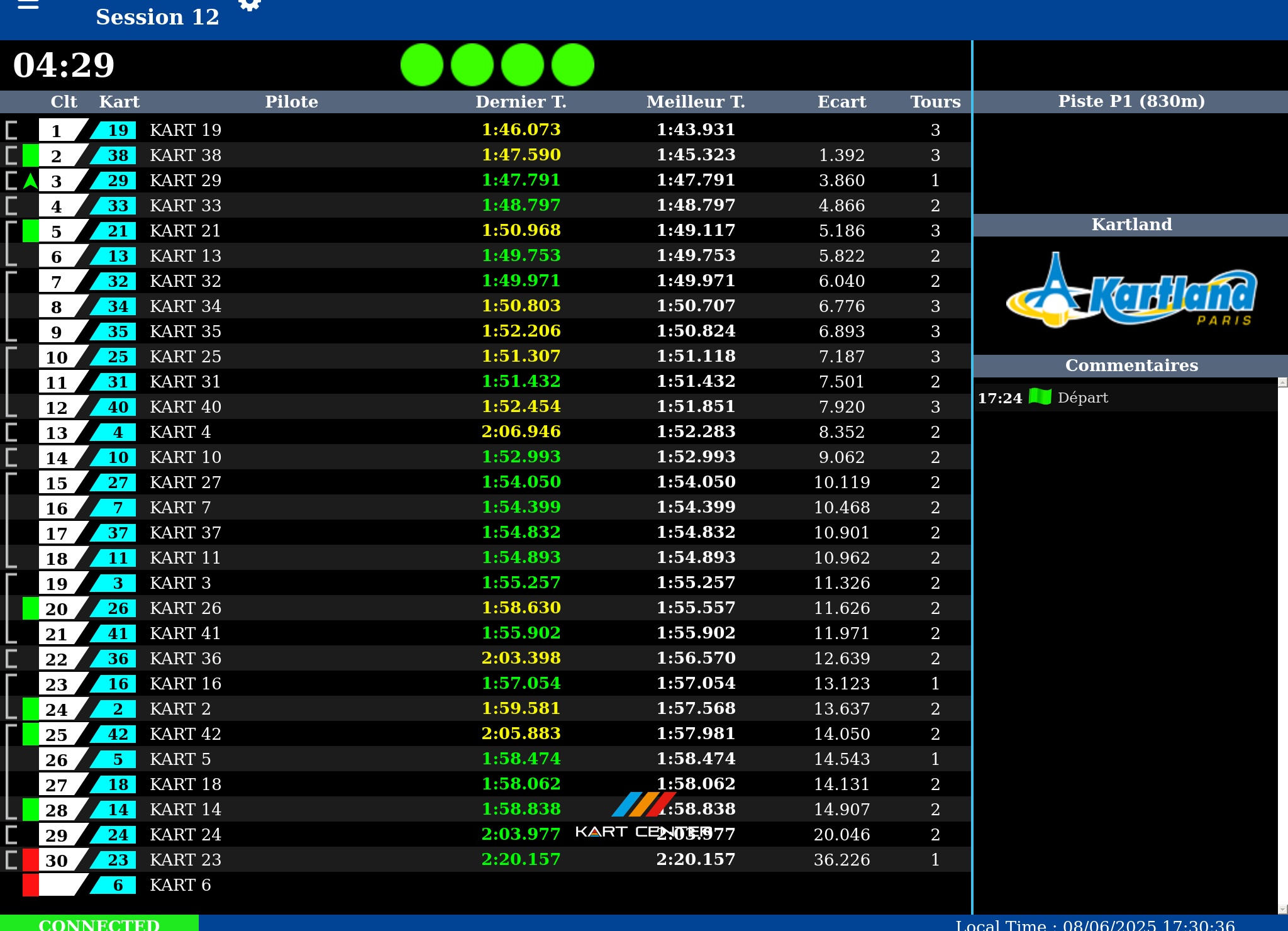The image size is (1288, 931).
Task: Sort by Dernier T. column header
Action: pos(521,102)
